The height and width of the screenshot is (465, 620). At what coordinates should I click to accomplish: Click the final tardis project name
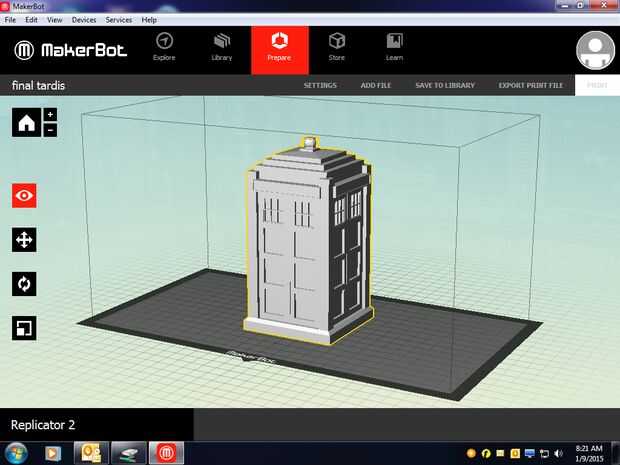(38, 85)
